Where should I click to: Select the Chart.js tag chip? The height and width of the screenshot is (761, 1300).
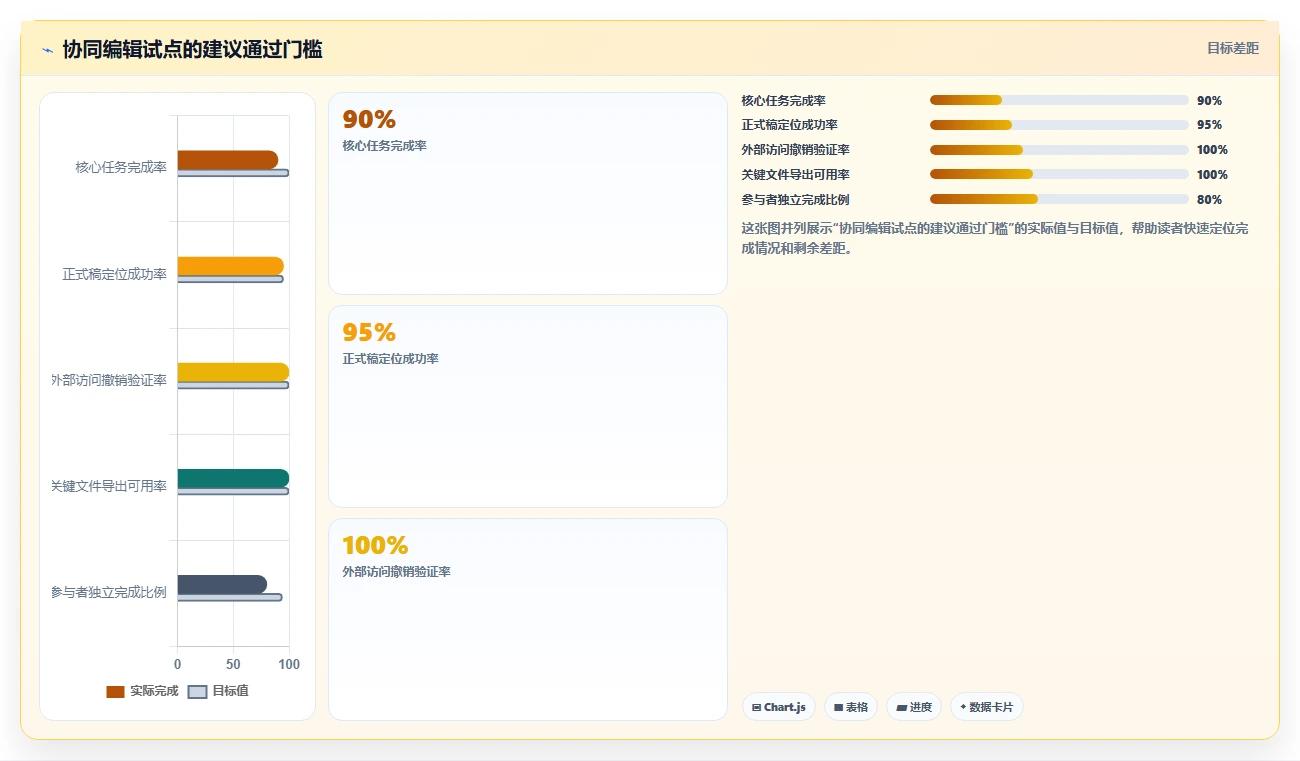coord(779,707)
